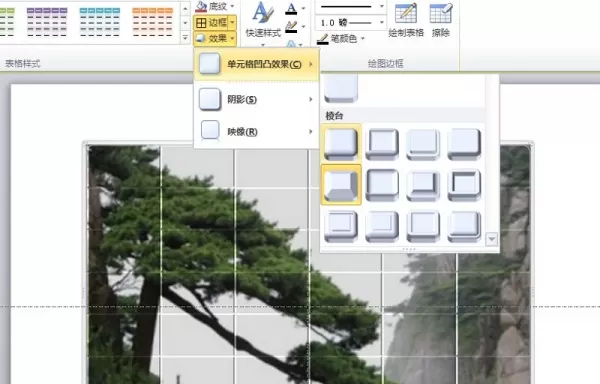600x384 pixels.
Task: Apply first bevel preset in third 棱台 row
Action: [341, 226]
